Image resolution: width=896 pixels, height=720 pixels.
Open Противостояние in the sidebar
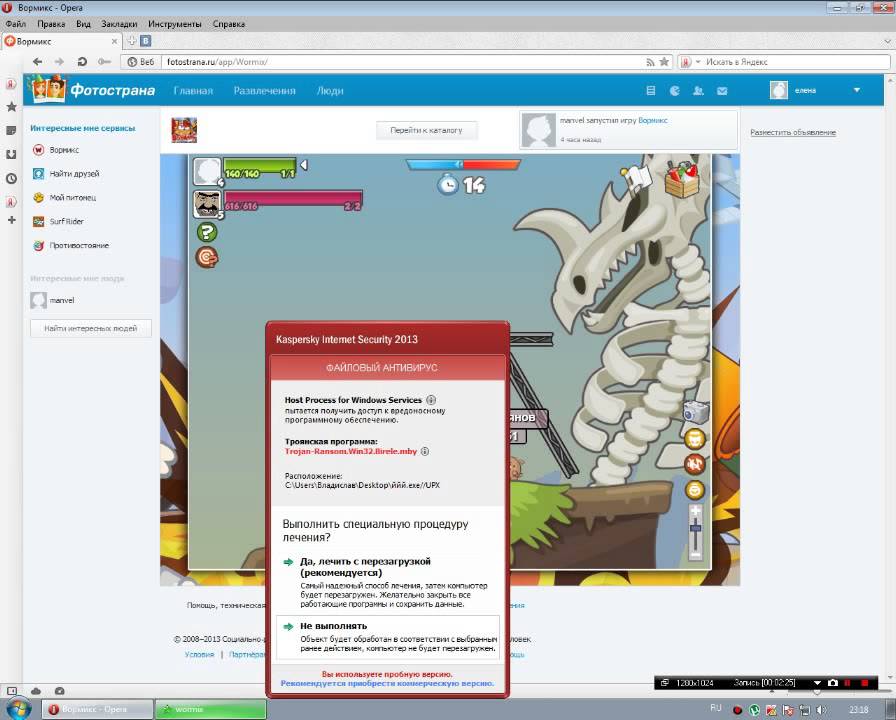pyautogui.click(x=71, y=245)
